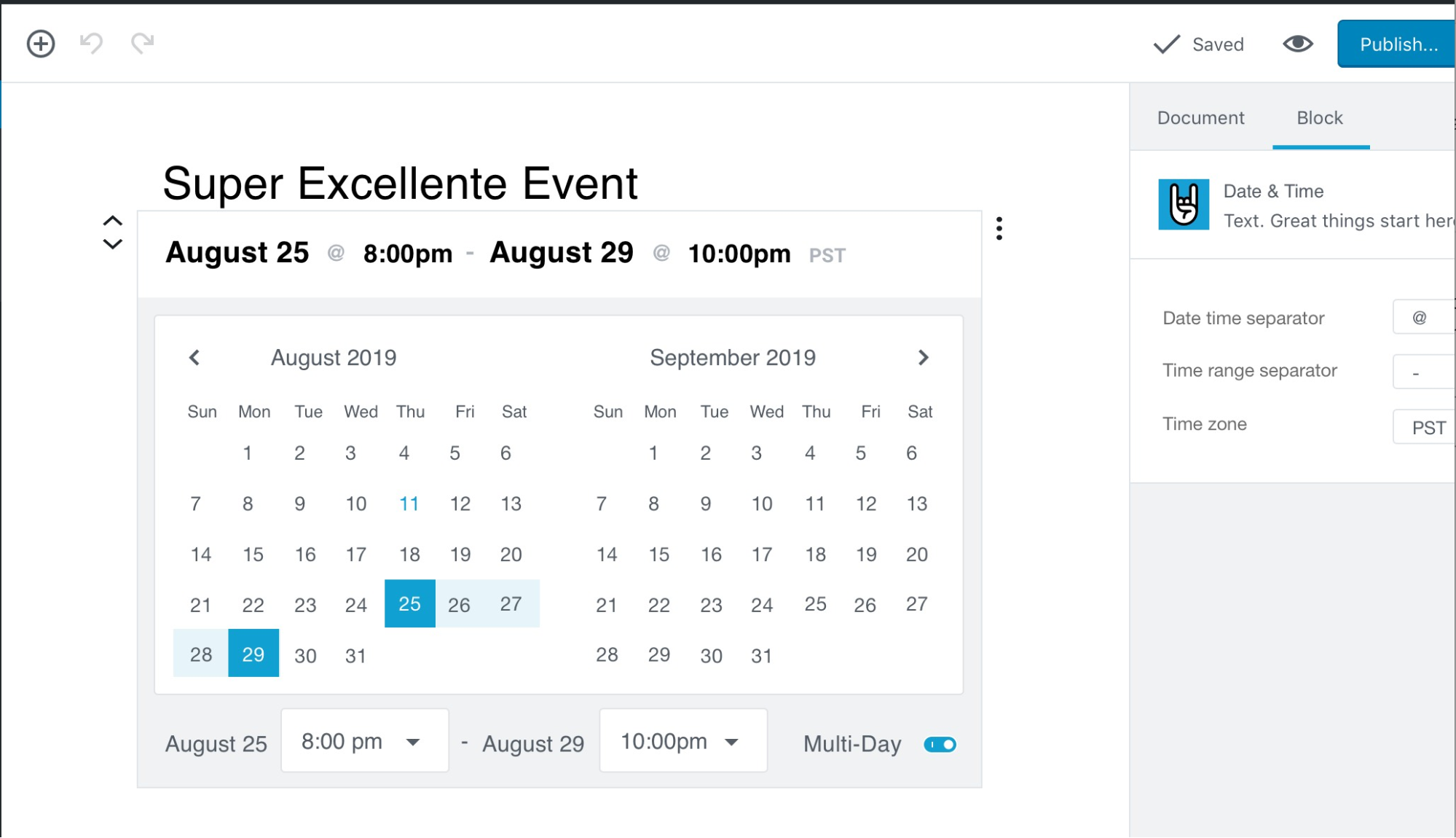This screenshot has height=838, width=1456.
Task: Edit the Time zone PST field
Action: pos(1425,427)
